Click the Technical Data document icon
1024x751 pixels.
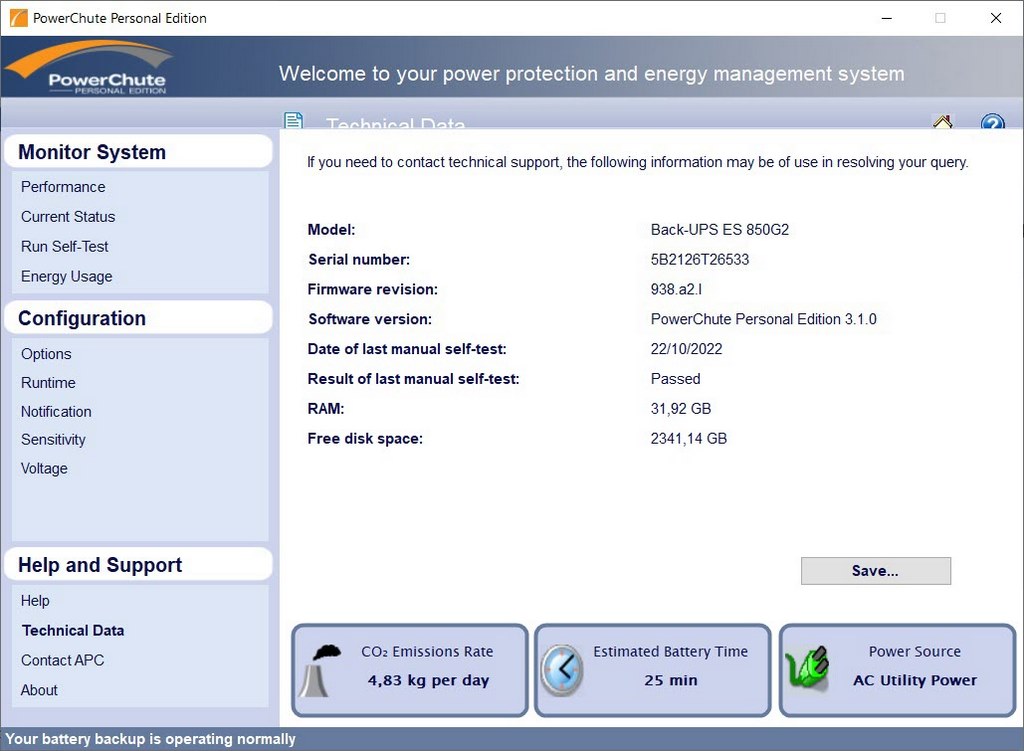(x=294, y=121)
